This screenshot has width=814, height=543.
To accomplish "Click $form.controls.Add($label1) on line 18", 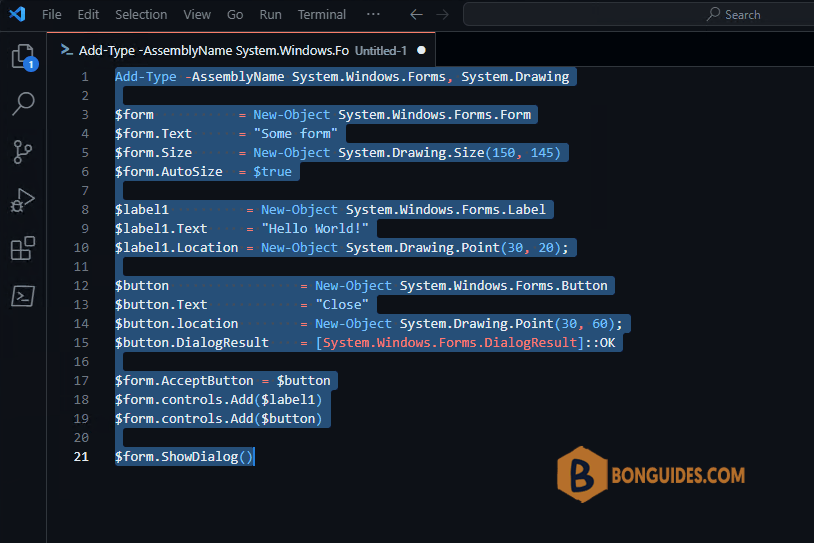I will (x=219, y=400).
